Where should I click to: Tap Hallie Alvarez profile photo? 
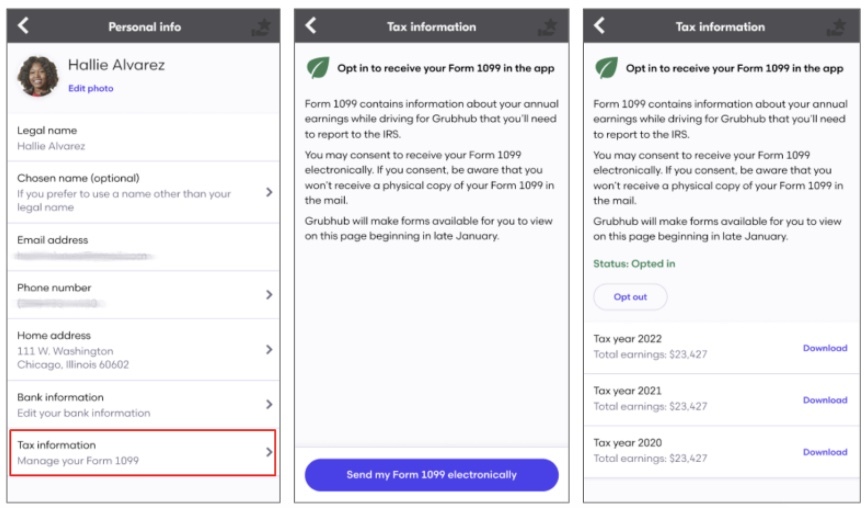pos(38,76)
